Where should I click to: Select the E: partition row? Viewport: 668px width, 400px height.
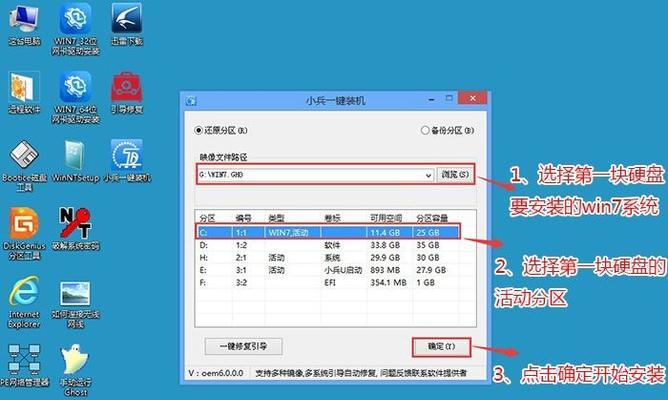coord(328,270)
